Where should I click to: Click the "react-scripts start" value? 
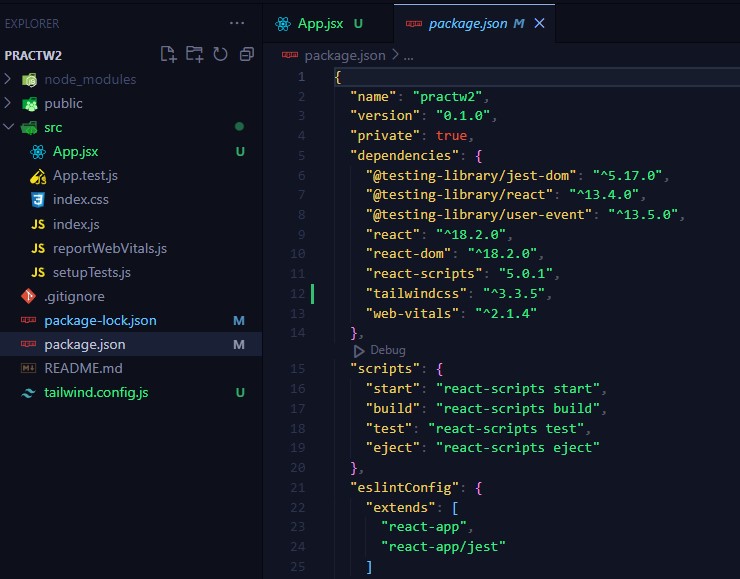coord(518,388)
